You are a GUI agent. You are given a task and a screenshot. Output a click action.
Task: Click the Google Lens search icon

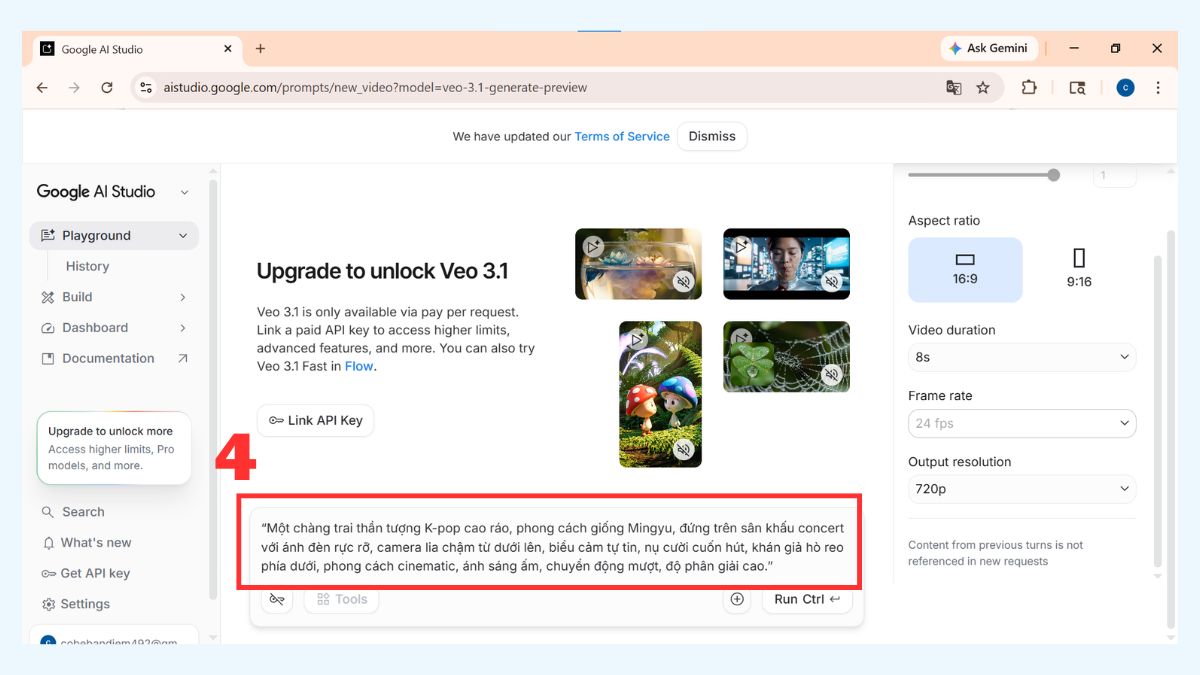1077,88
